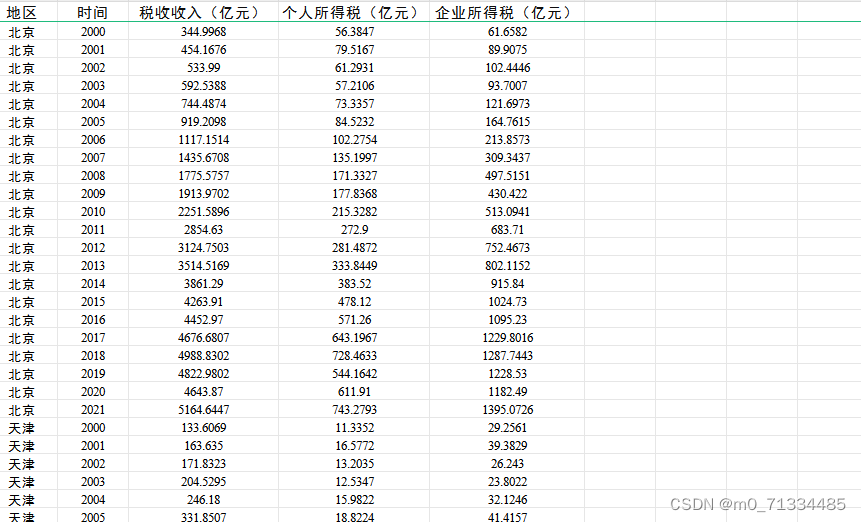The height and width of the screenshot is (522, 861).
Task: Select the cell with 752.4673
Action: [x=507, y=248]
